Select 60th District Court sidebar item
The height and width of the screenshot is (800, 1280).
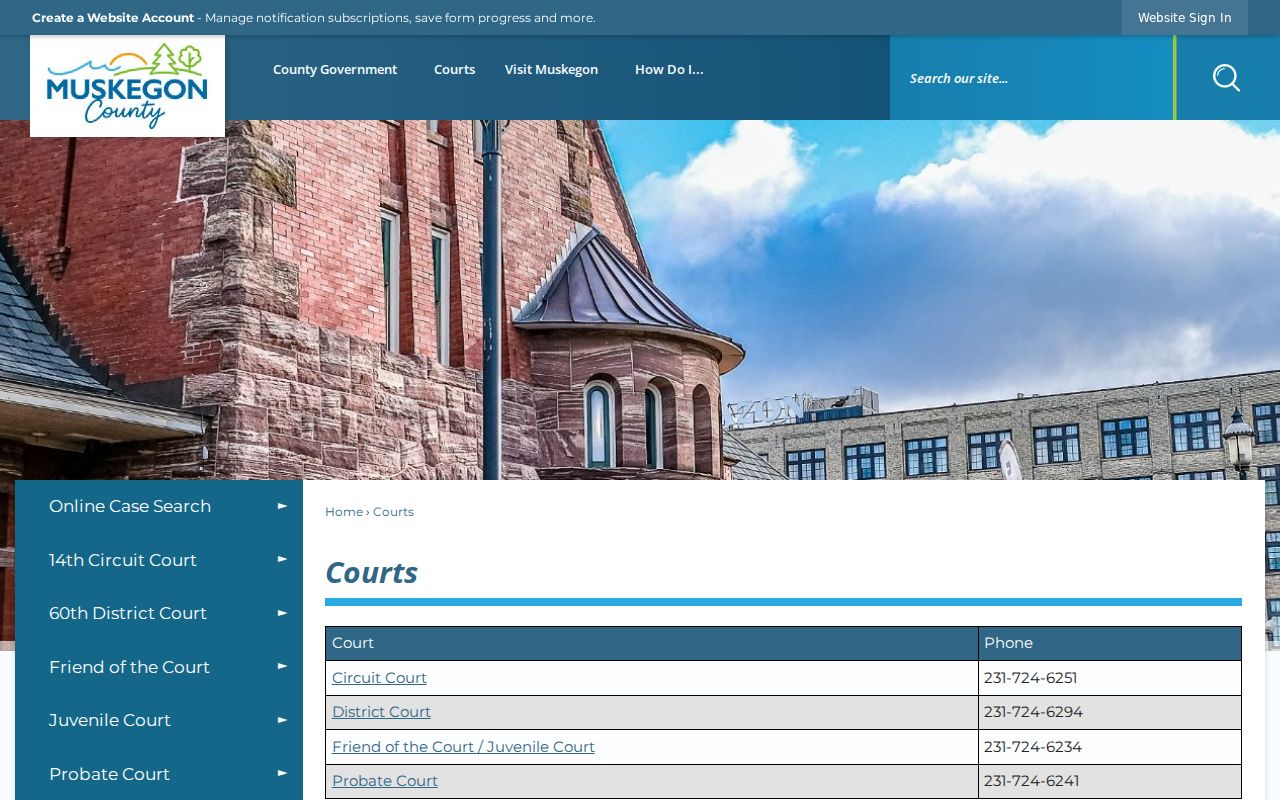128,613
